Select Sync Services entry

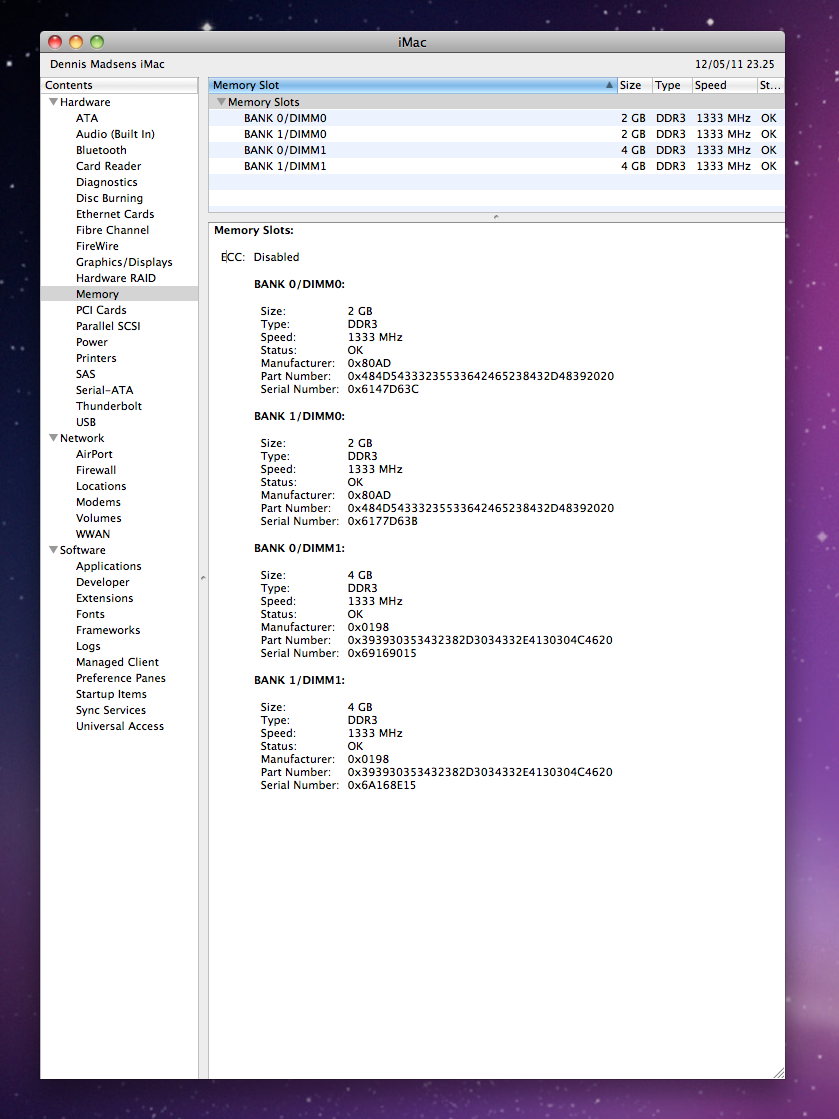(111, 710)
